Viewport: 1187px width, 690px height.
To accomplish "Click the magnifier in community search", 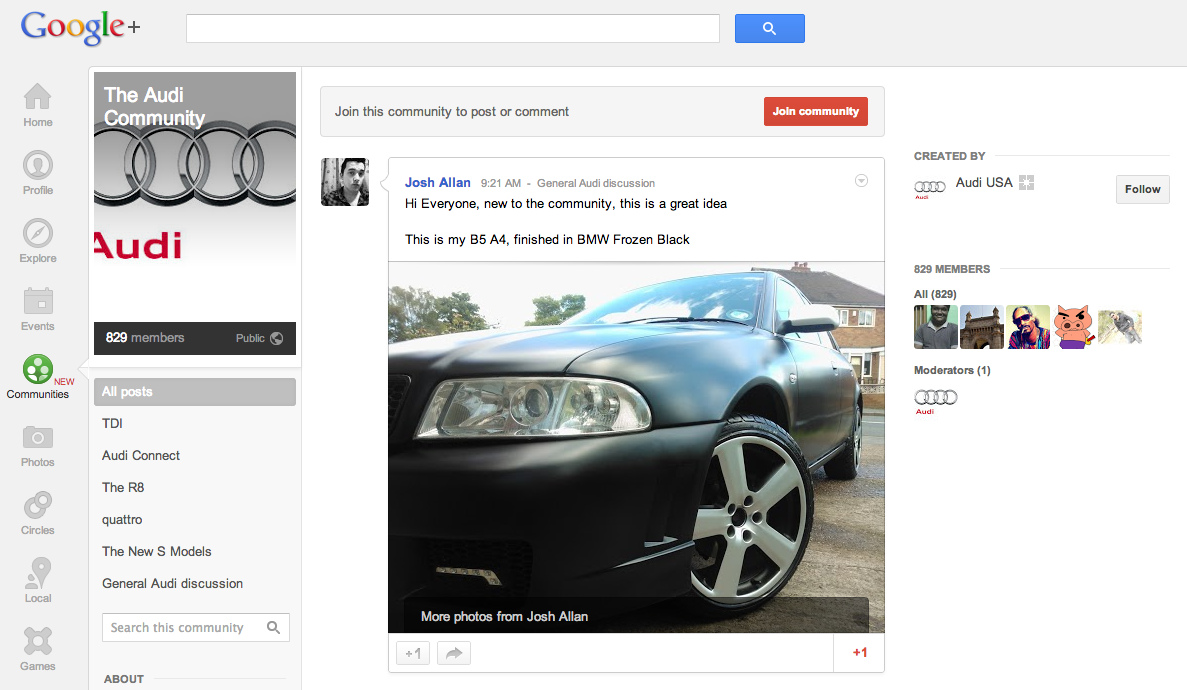I will (273, 627).
